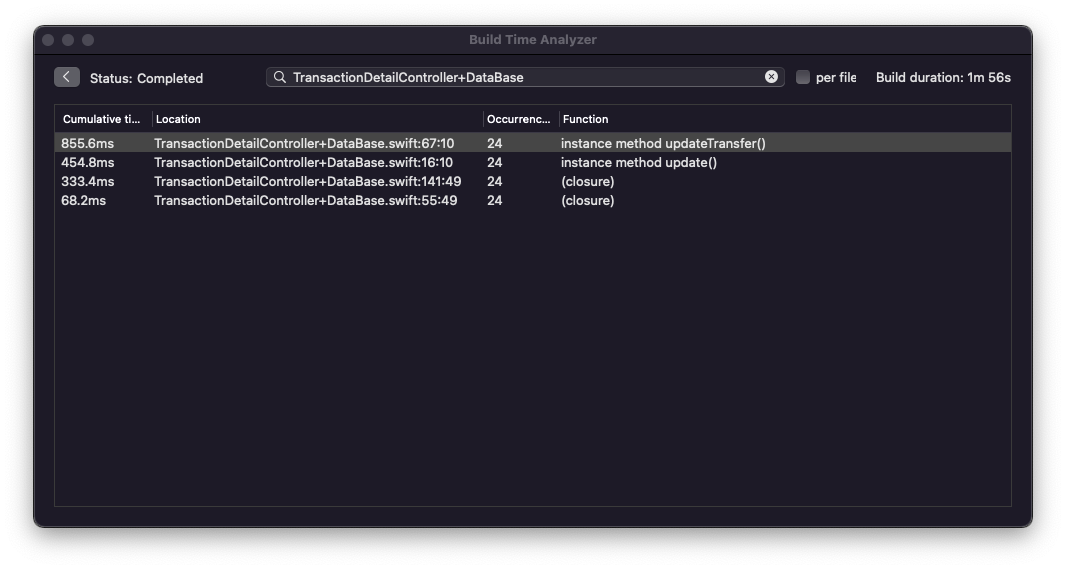Select the 68.2ms cumulative time cell

(84, 201)
